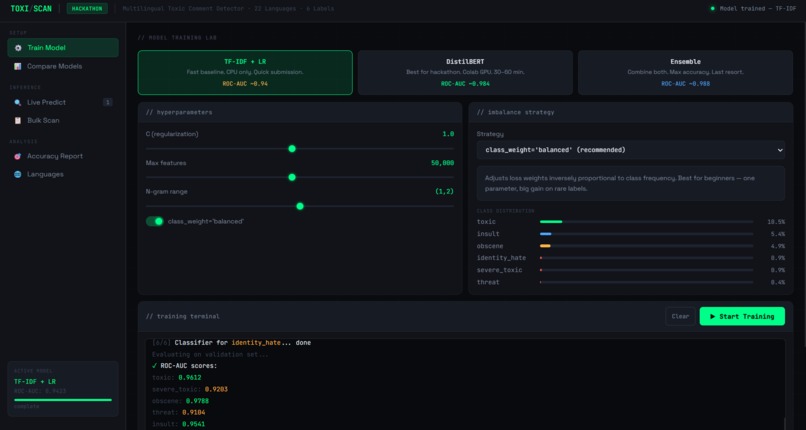The height and width of the screenshot is (430, 806).
Task: Click the '// training terminal' header
Action: click(182, 316)
